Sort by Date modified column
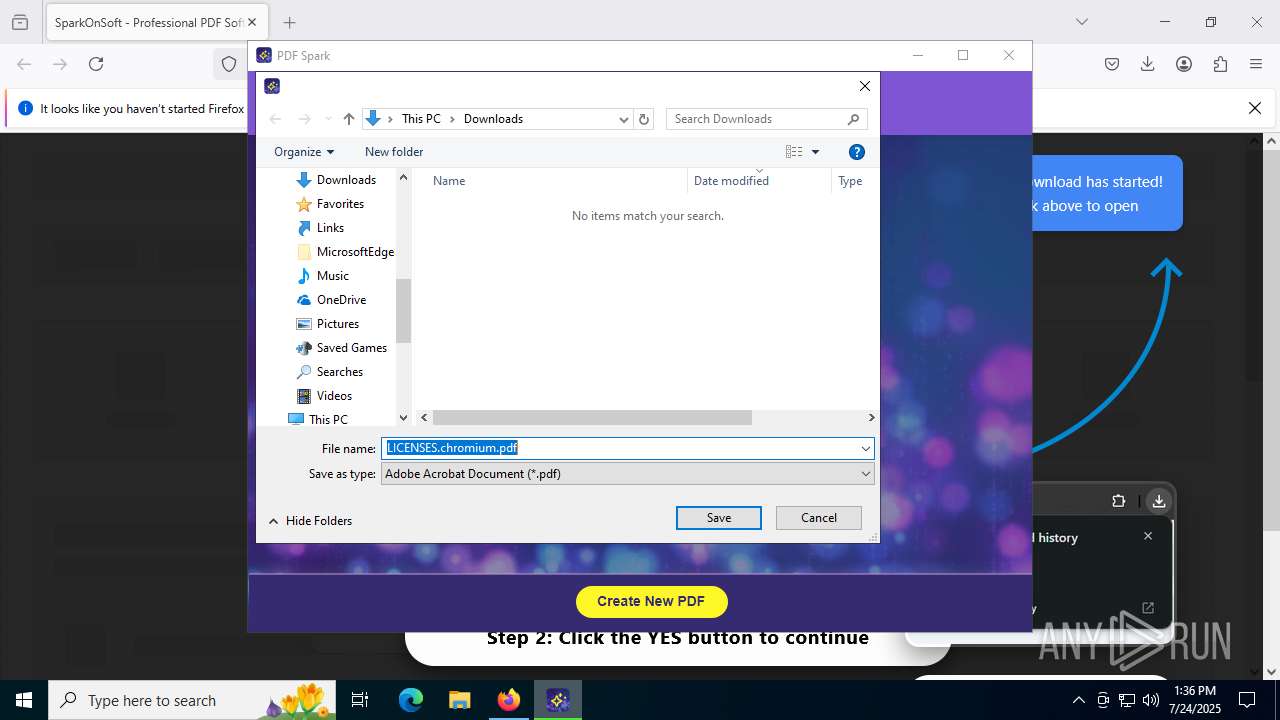 pyautogui.click(x=731, y=181)
